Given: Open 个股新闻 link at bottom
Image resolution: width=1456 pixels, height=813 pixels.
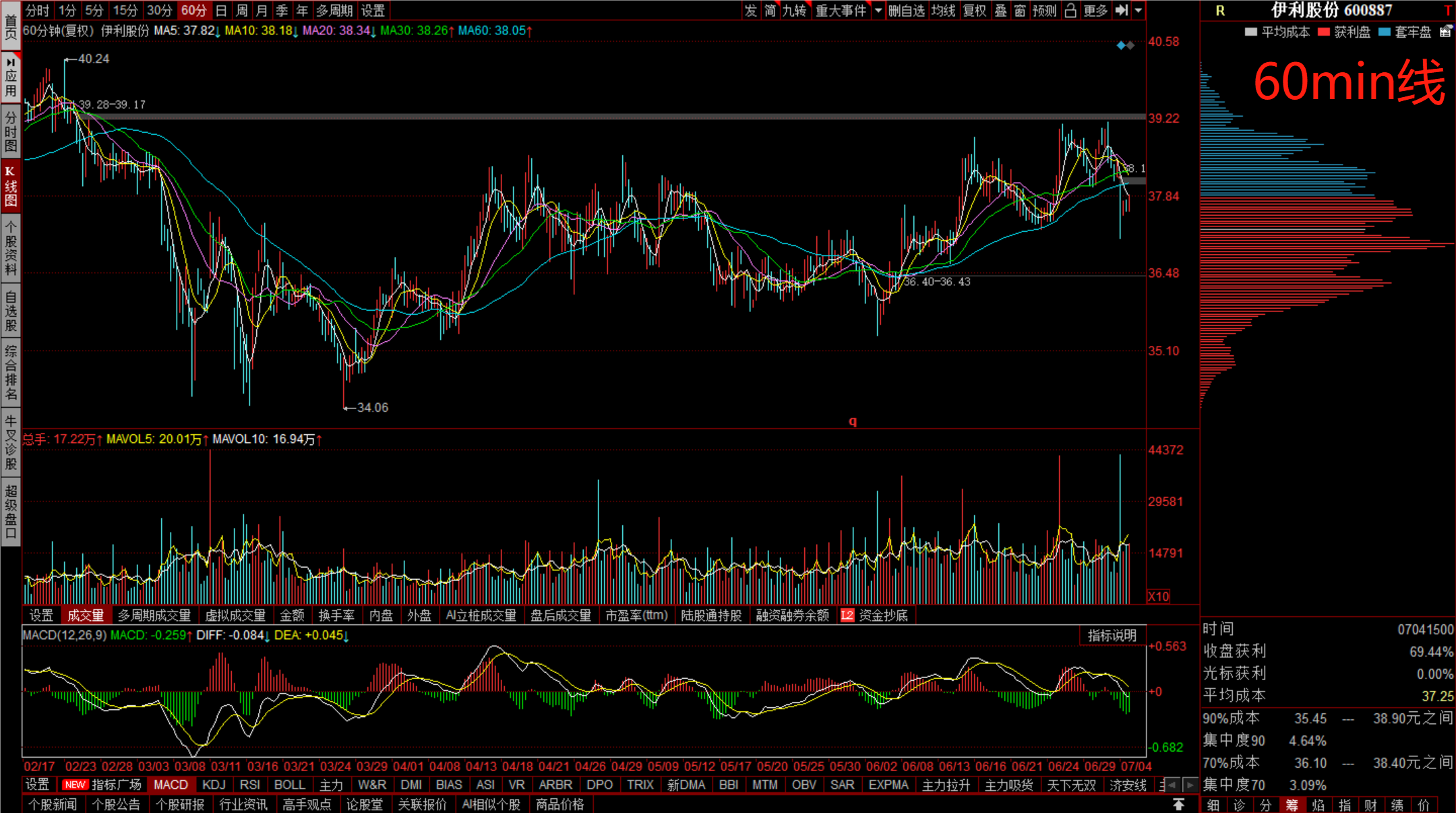Looking at the screenshot, I should coord(53,804).
